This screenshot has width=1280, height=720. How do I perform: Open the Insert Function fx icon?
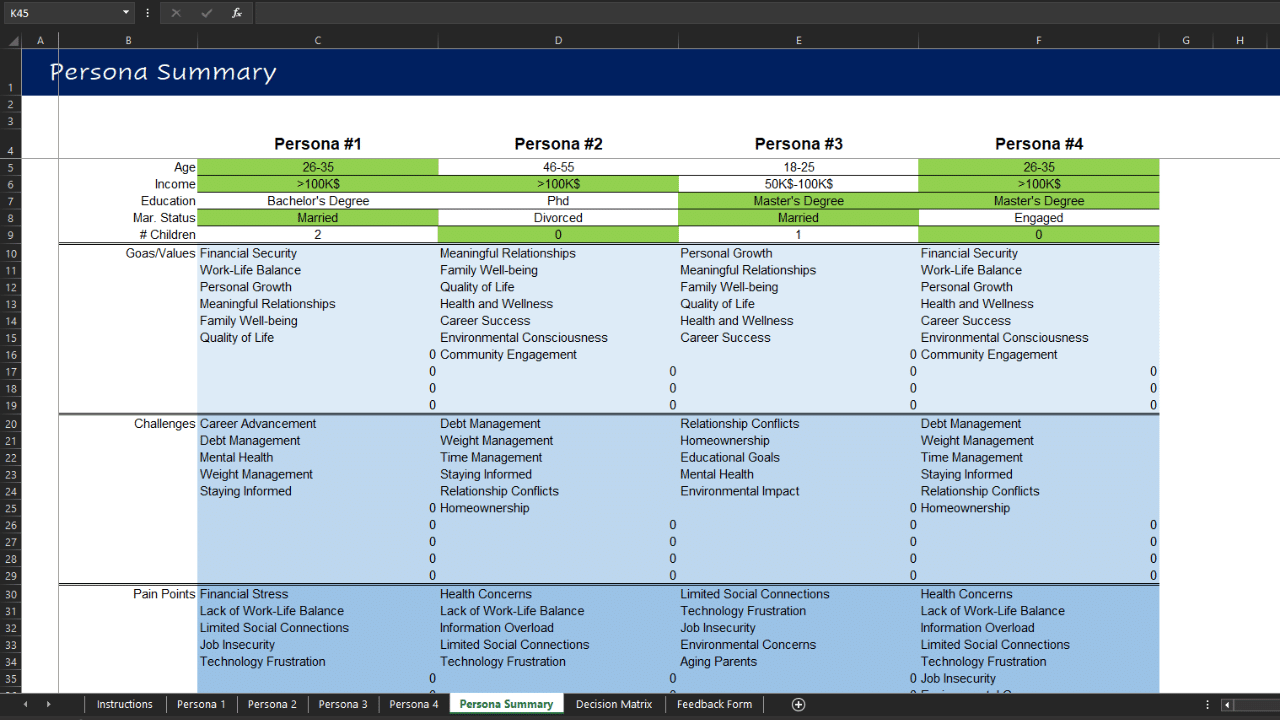[237, 13]
